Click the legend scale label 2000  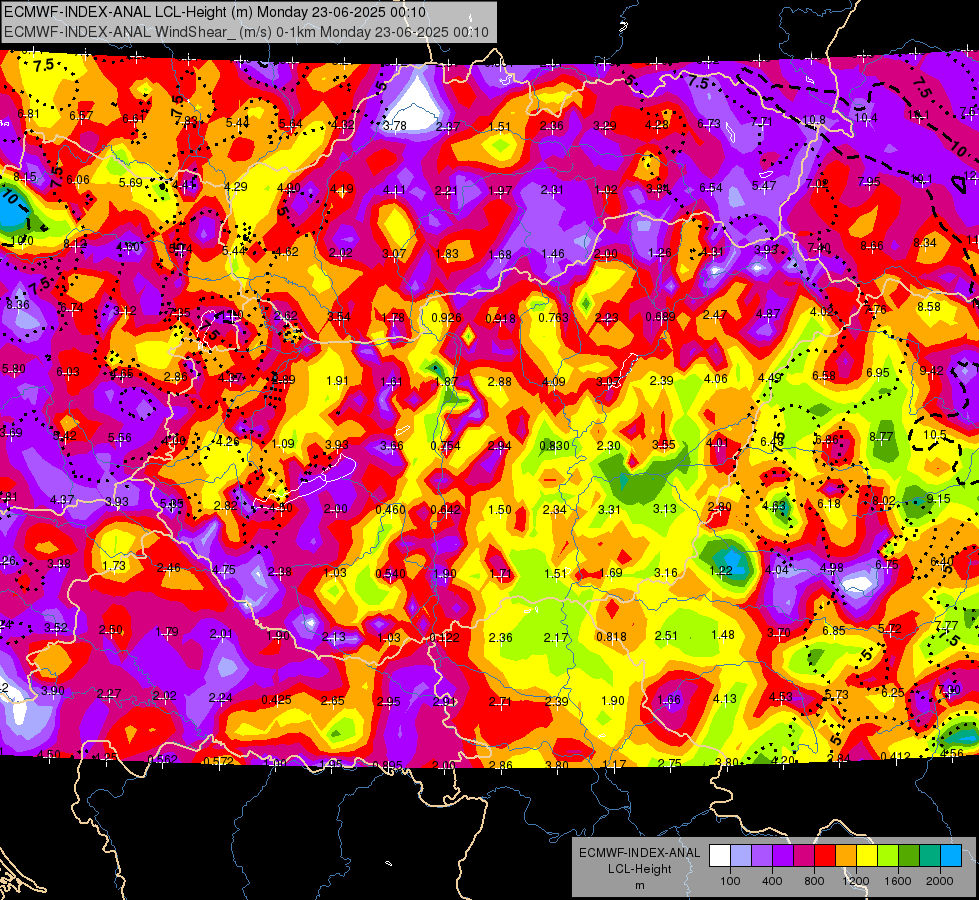coord(939,881)
